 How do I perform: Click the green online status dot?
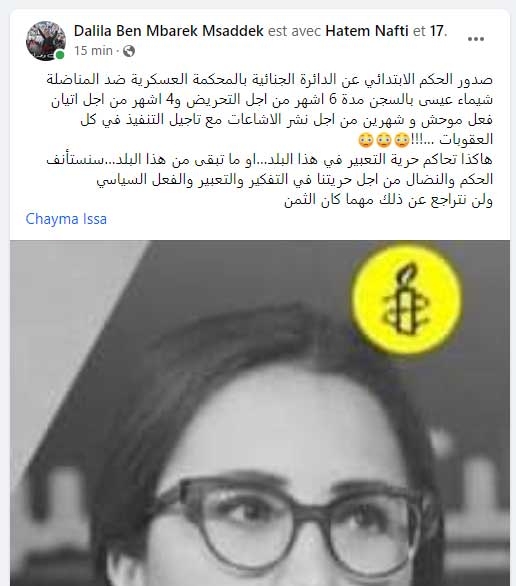pyautogui.click(x=60, y=55)
